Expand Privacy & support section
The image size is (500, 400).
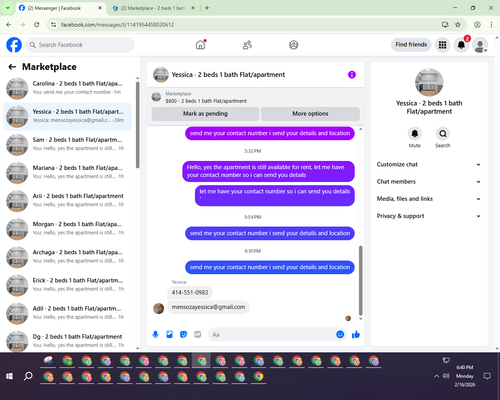tap(429, 216)
